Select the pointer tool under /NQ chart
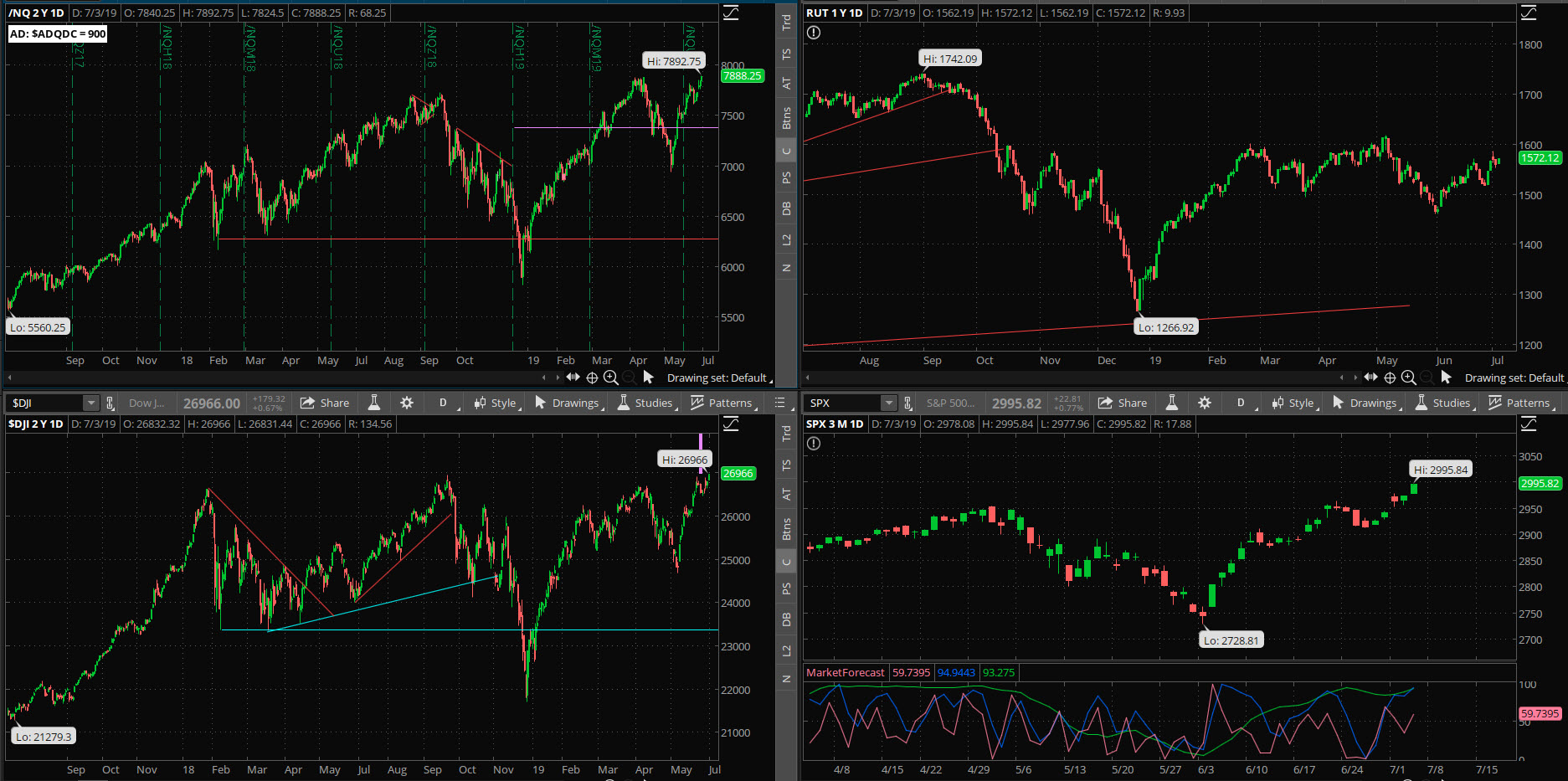The image size is (1568, 781). (648, 378)
